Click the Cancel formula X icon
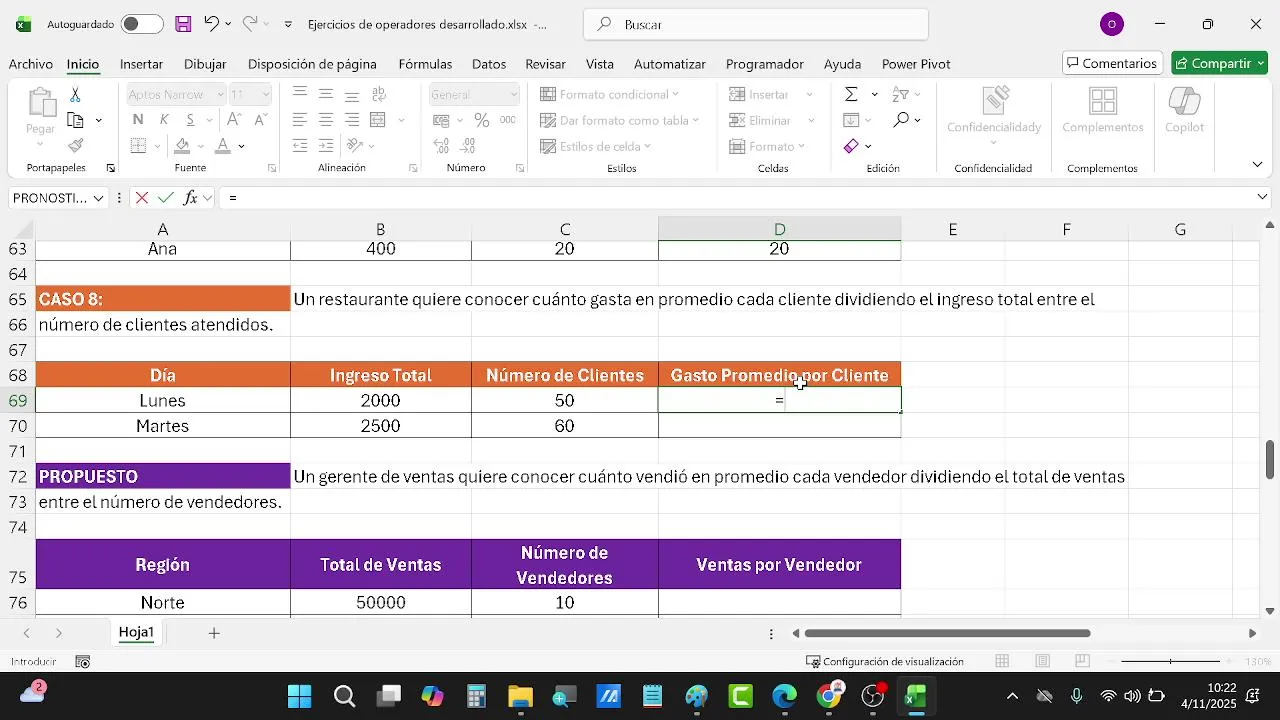The width and height of the screenshot is (1280, 720). pos(142,198)
